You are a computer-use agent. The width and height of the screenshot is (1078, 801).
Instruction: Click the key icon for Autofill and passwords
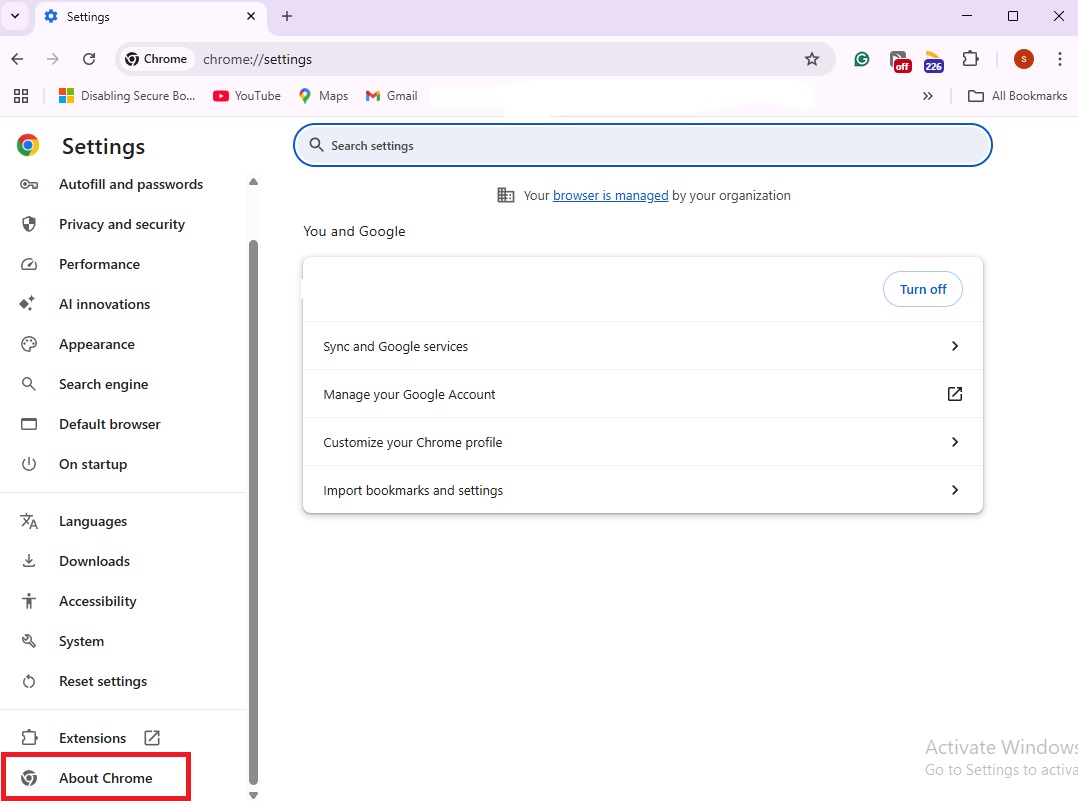pos(29,184)
